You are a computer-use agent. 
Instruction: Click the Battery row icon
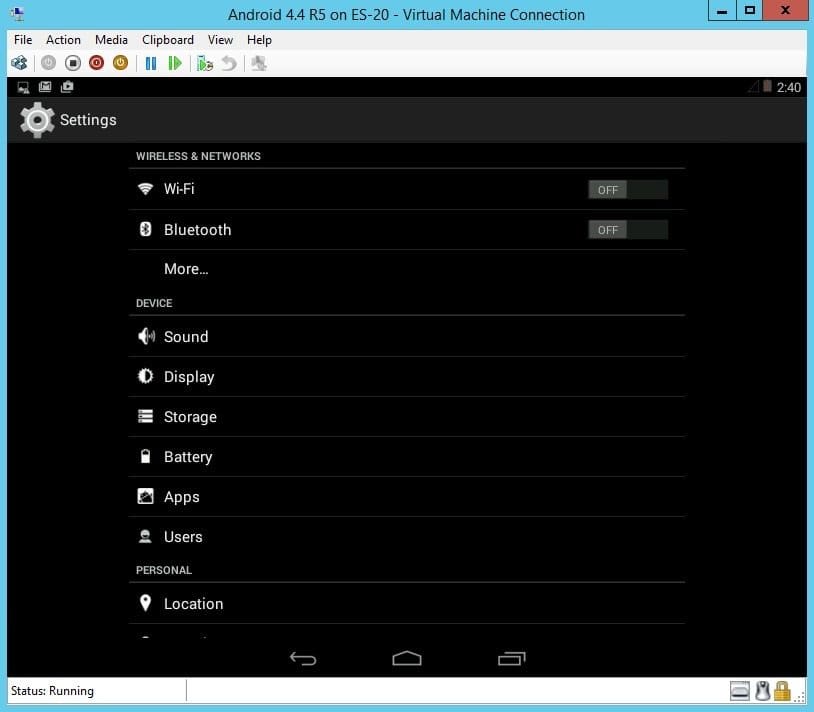[145, 456]
